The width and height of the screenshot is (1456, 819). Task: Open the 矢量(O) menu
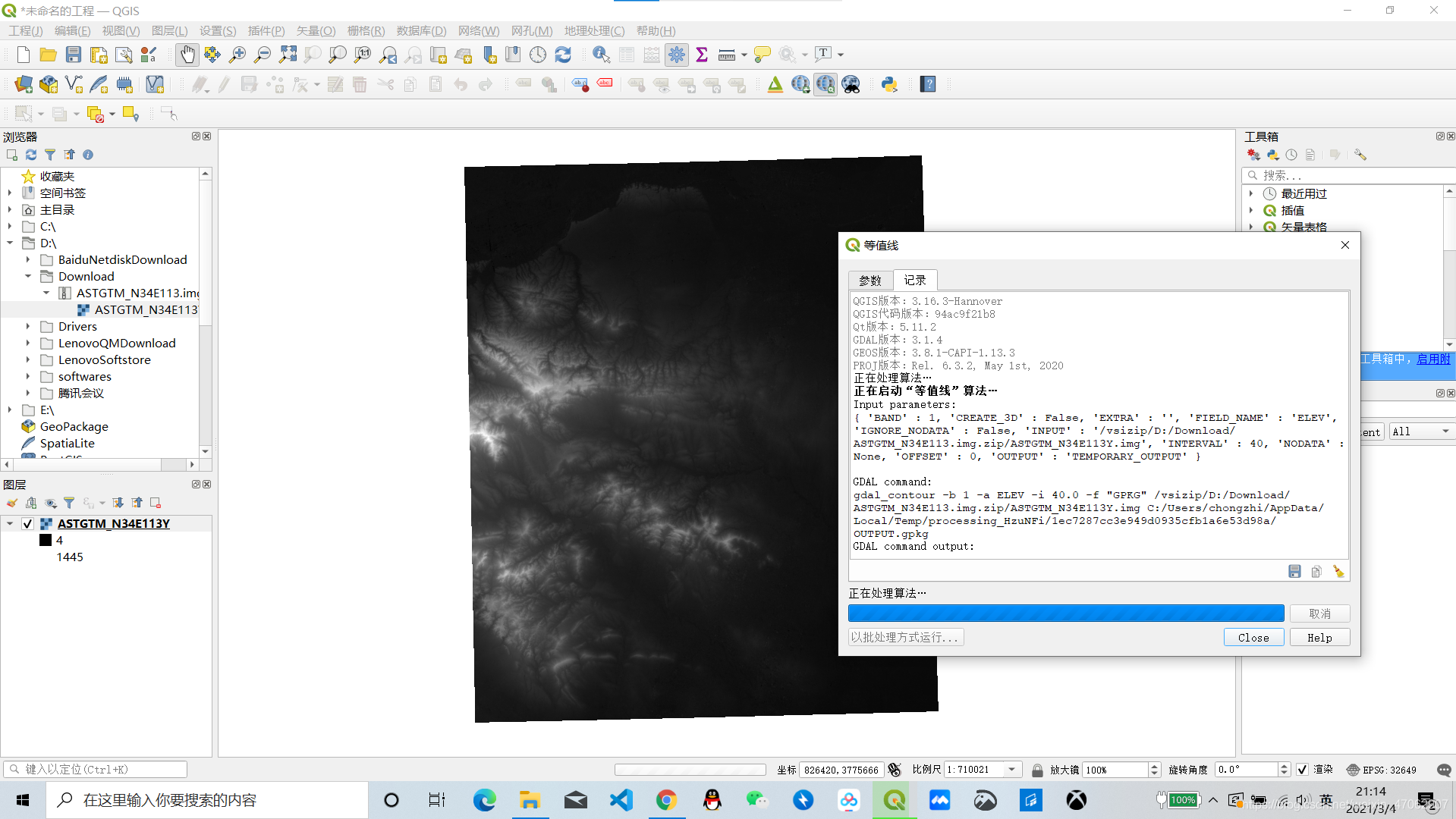tap(316, 30)
